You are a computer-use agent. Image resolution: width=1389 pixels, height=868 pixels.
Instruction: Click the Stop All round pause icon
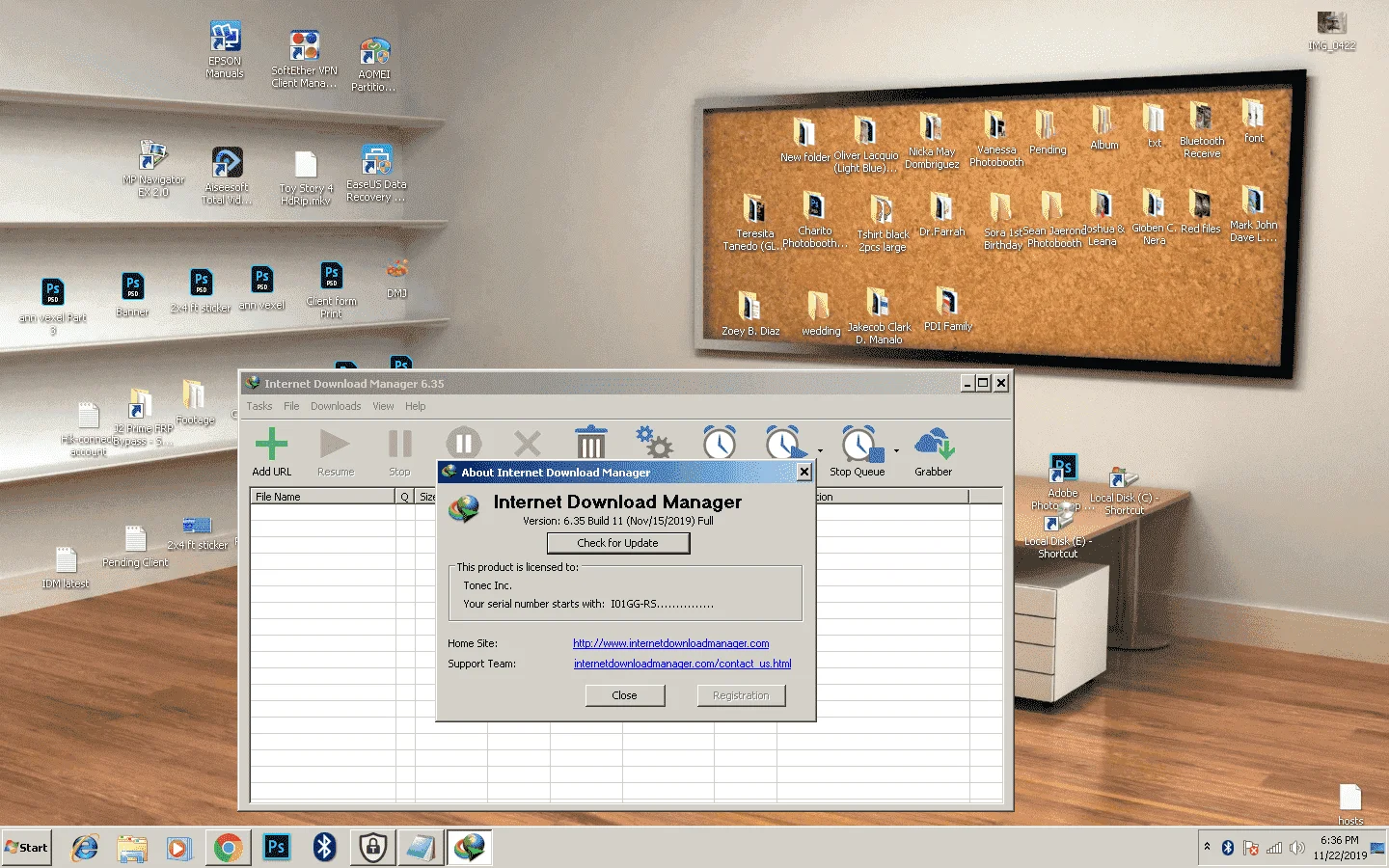463,443
